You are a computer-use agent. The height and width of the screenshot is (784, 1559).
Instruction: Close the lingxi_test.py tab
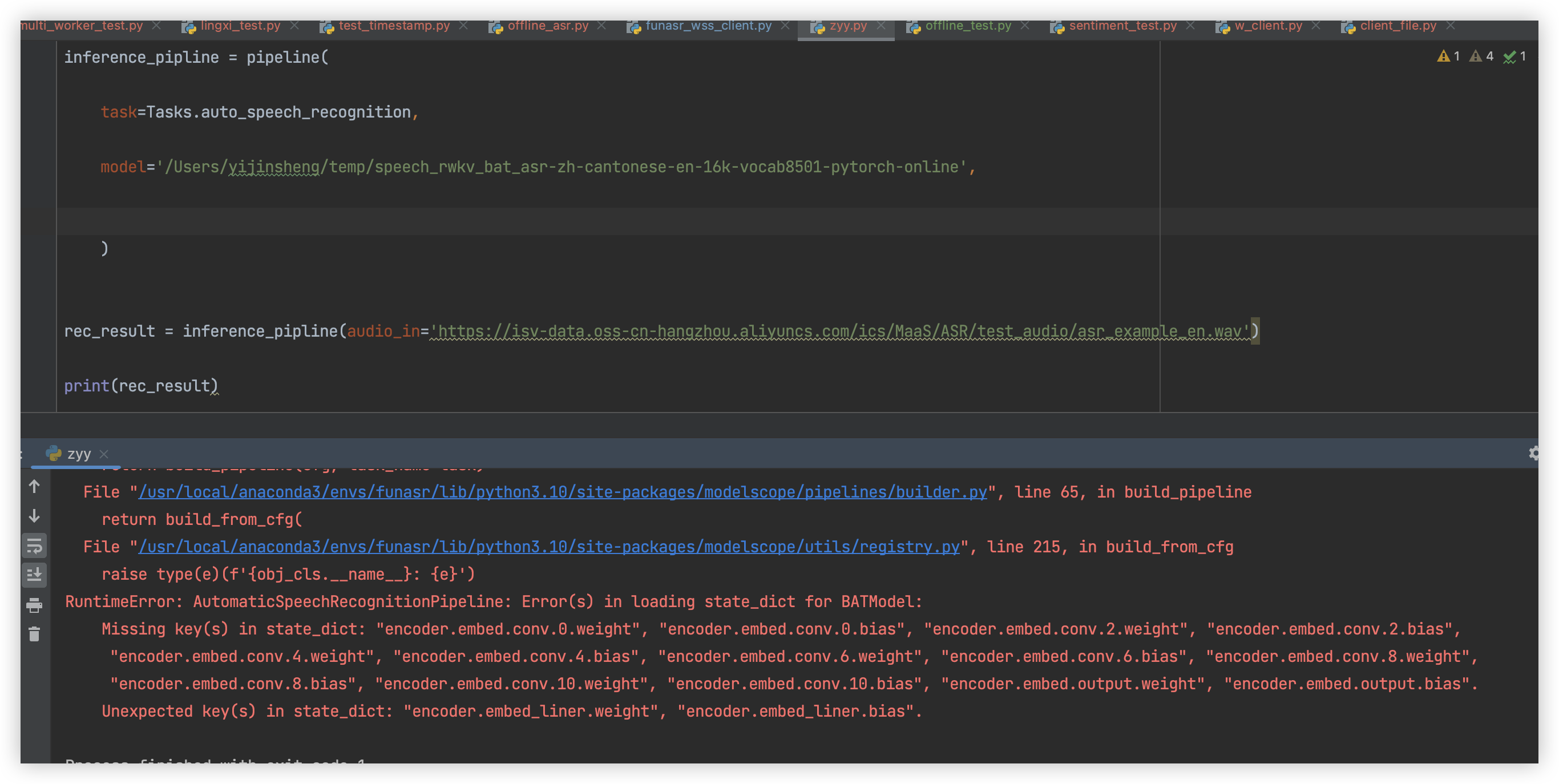pyautogui.click(x=294, y=26)
